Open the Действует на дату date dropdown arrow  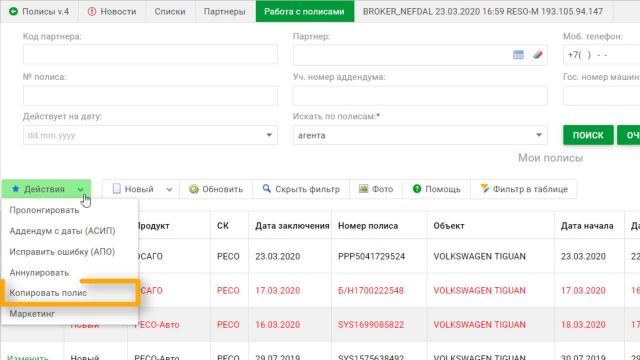point(269,135)
